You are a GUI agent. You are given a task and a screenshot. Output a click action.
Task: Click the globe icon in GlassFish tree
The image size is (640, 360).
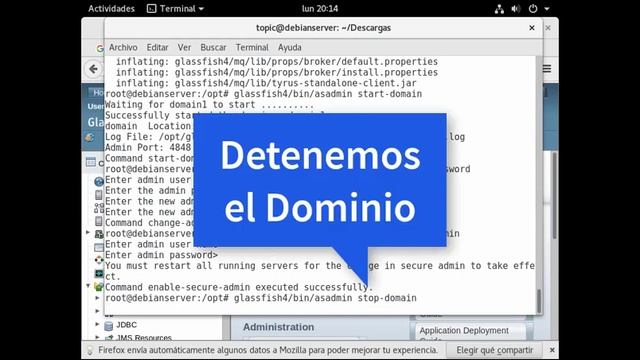pyautogui.click(x=99, y=182)
